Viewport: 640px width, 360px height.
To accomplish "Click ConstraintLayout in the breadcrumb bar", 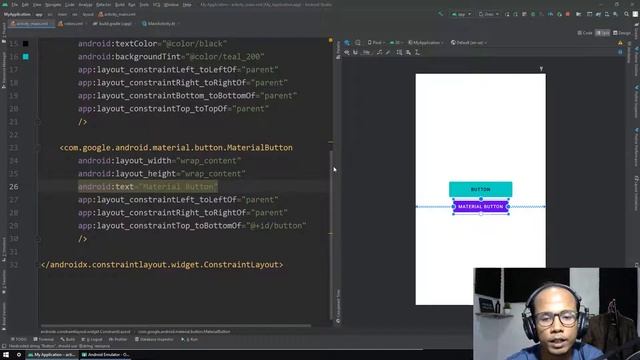I will pos(85,331).
